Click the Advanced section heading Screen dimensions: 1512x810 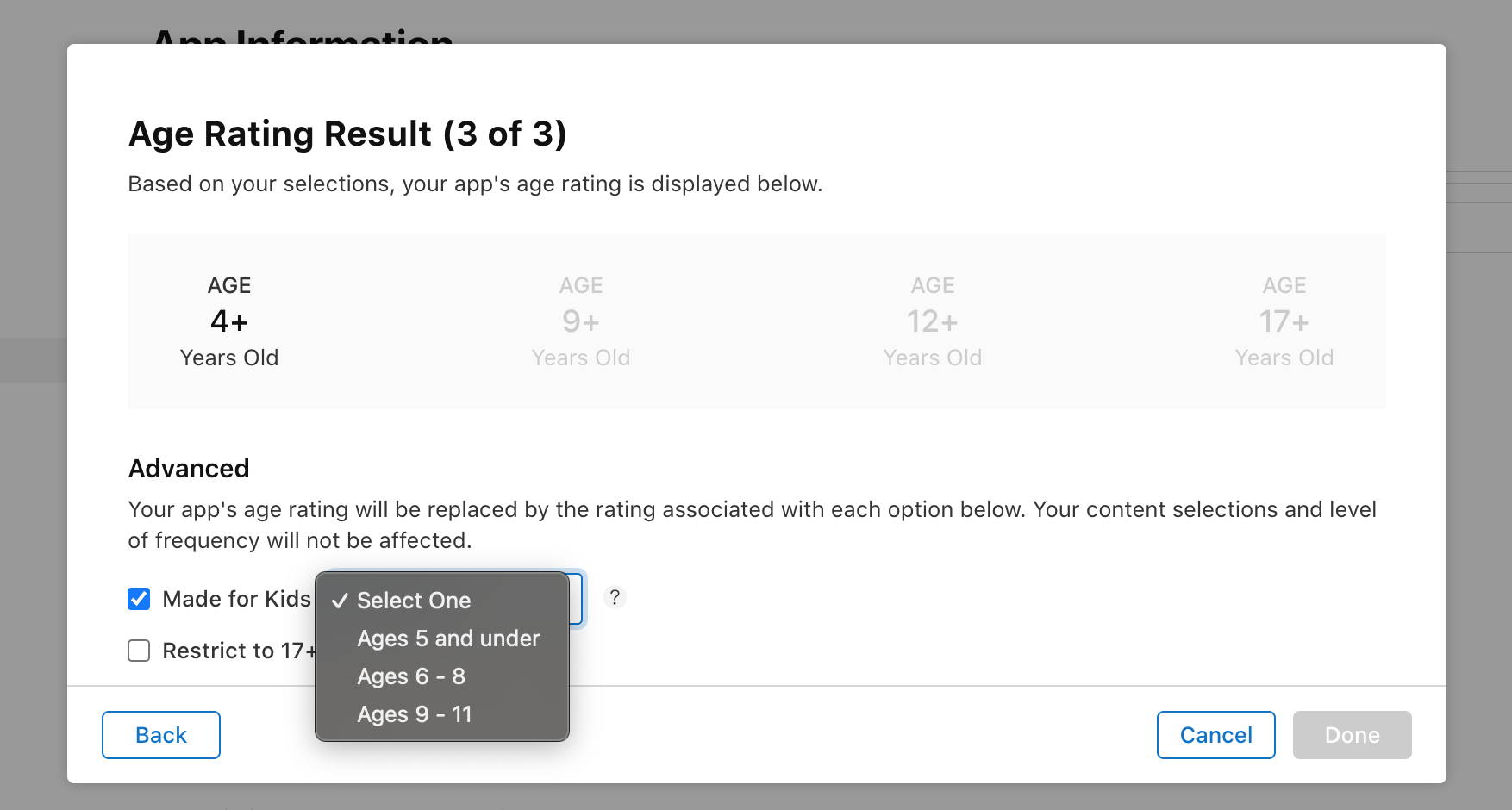(x=189, y=468)
